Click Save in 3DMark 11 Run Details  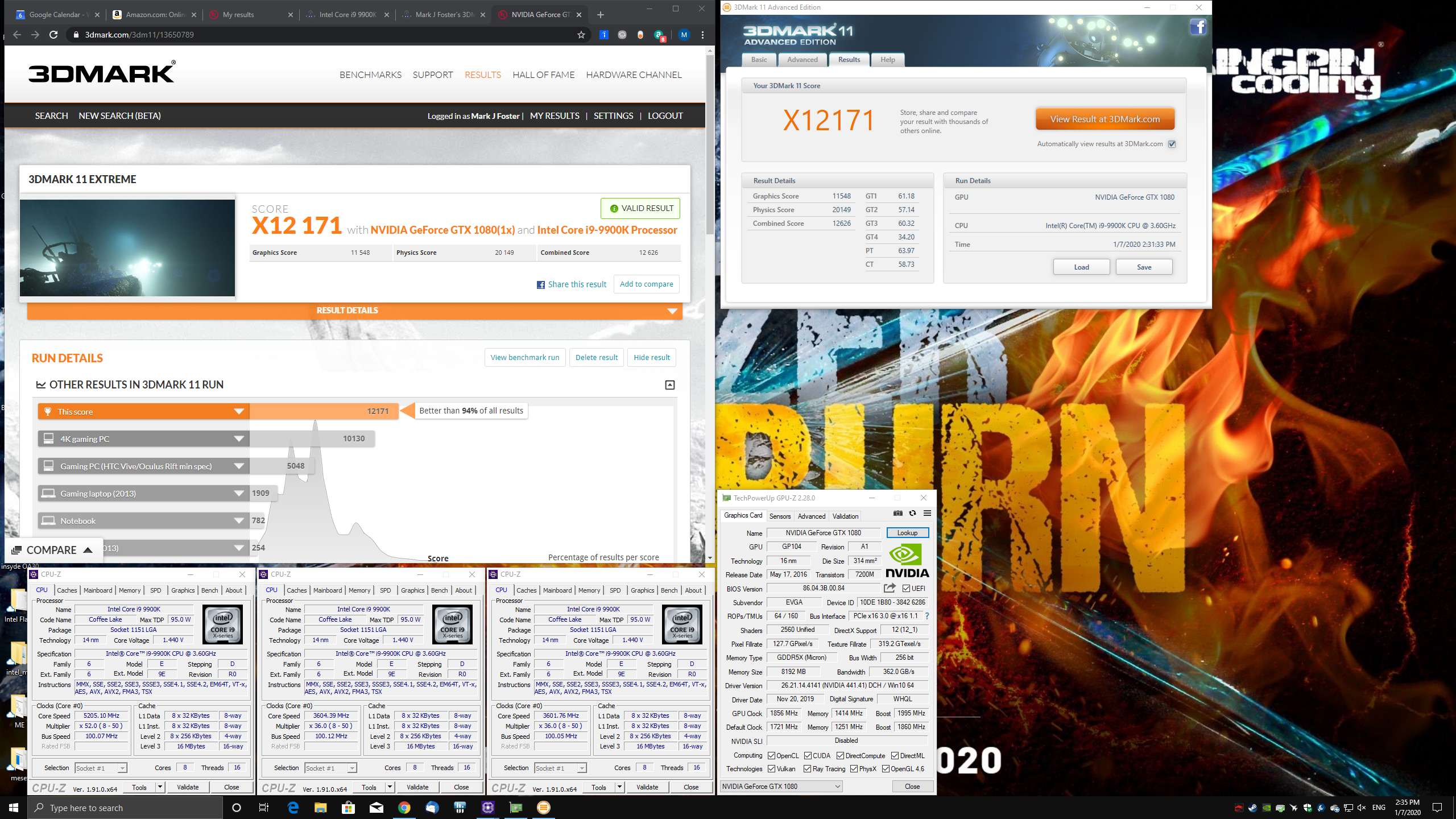click(x=1144, y=267)
